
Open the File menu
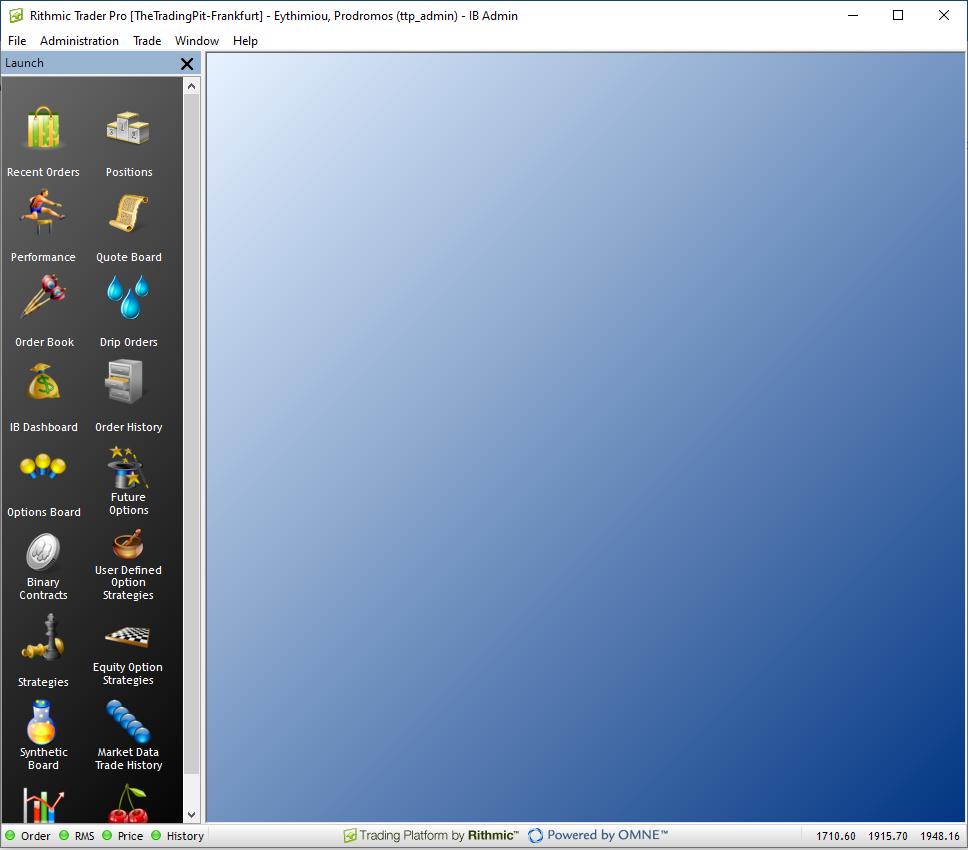click(17, 41)
